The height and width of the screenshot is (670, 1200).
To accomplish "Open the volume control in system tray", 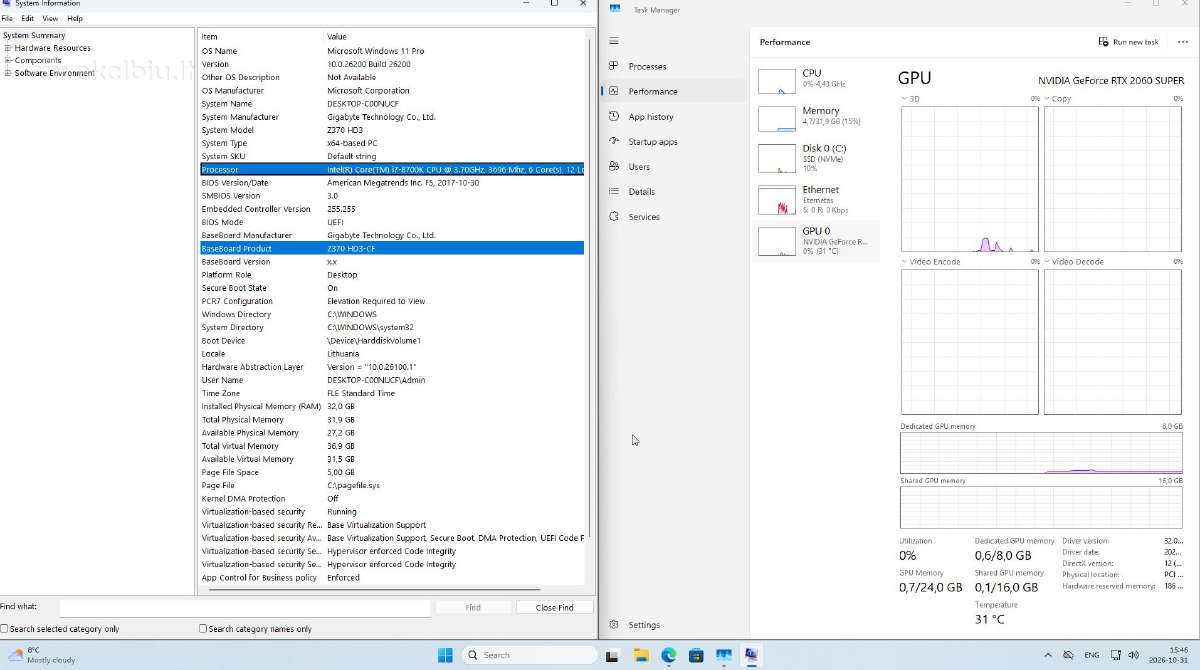I will click(x=1134, y=655).
